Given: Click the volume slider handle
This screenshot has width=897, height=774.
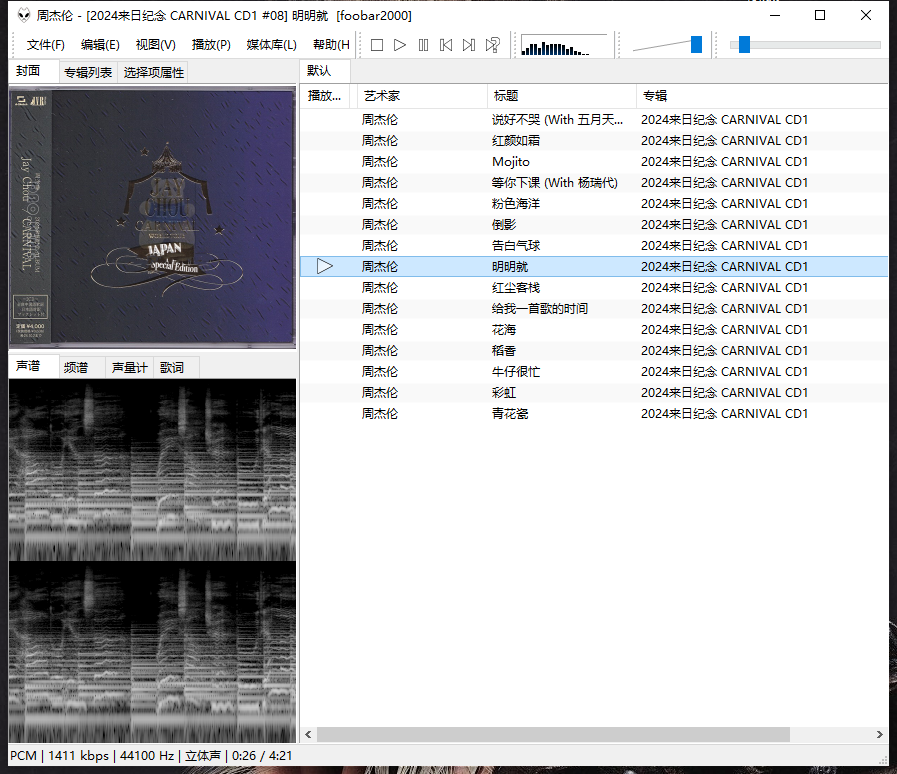Looking at the screenshot, I should pos(696,44).
